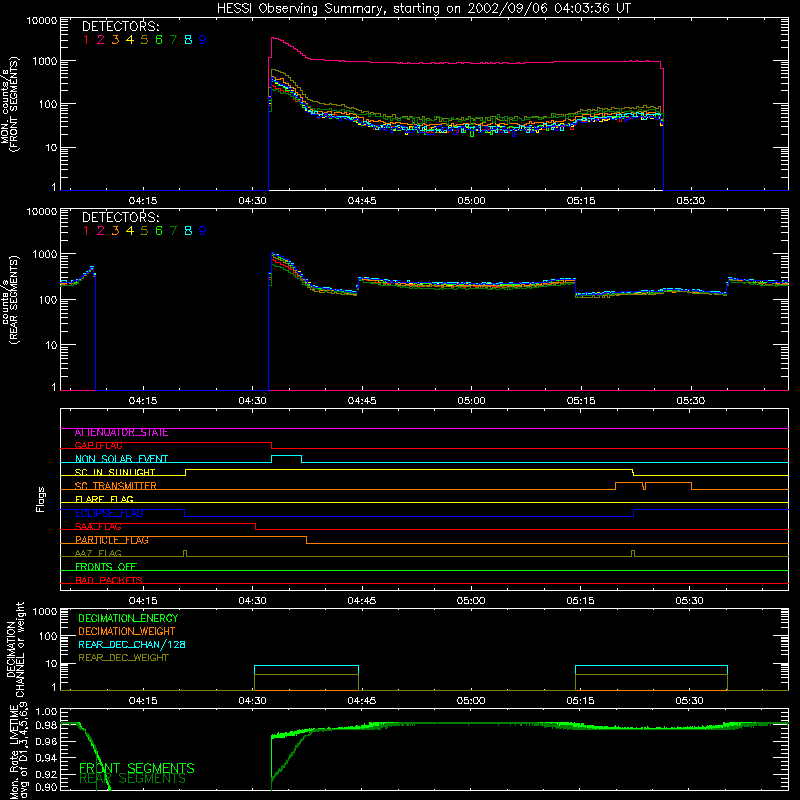Screen dimensions: 800x800
Task: Select detector 5 in front segments legend
Action: point(144,40)
